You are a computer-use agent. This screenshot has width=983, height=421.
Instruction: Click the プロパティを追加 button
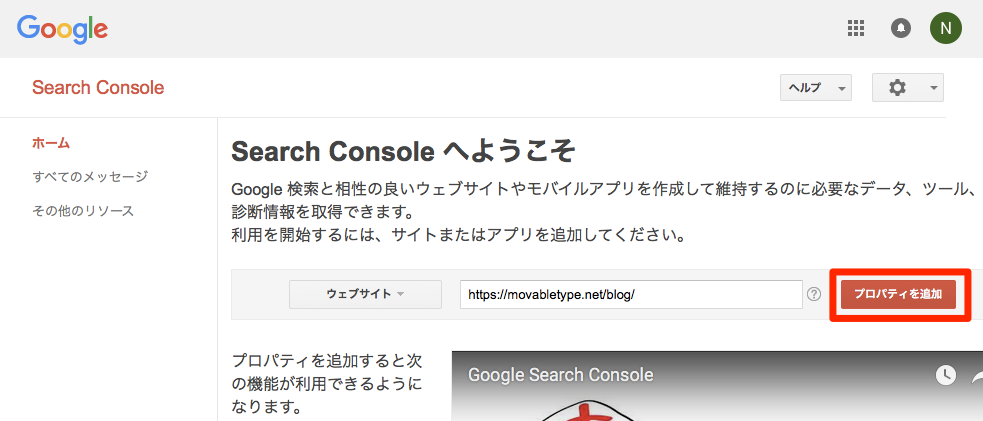click(x=898, y=294)
